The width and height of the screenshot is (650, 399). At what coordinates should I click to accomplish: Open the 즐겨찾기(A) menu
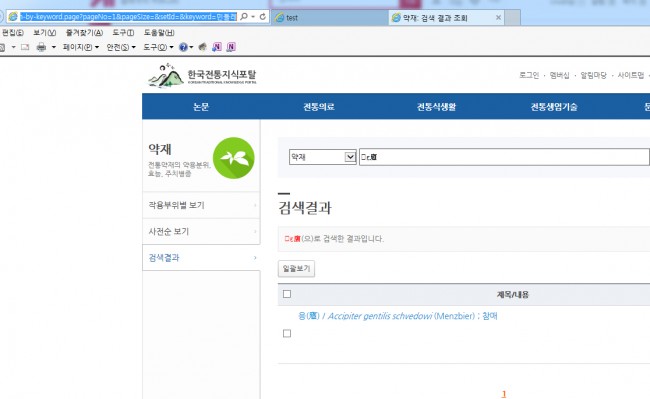tap(84, 33)
